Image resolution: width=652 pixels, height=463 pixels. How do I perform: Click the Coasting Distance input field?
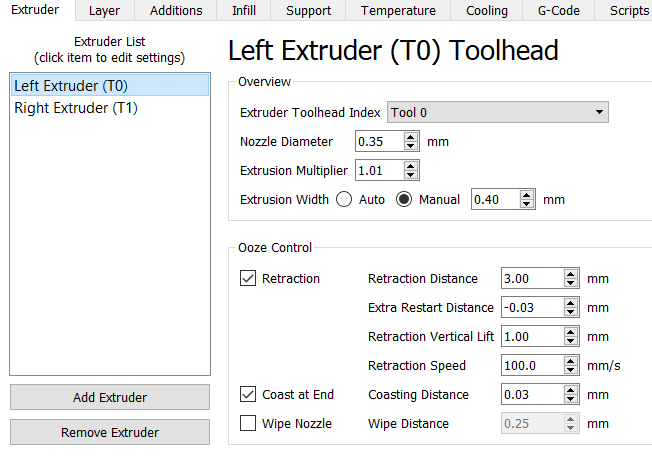530,394
